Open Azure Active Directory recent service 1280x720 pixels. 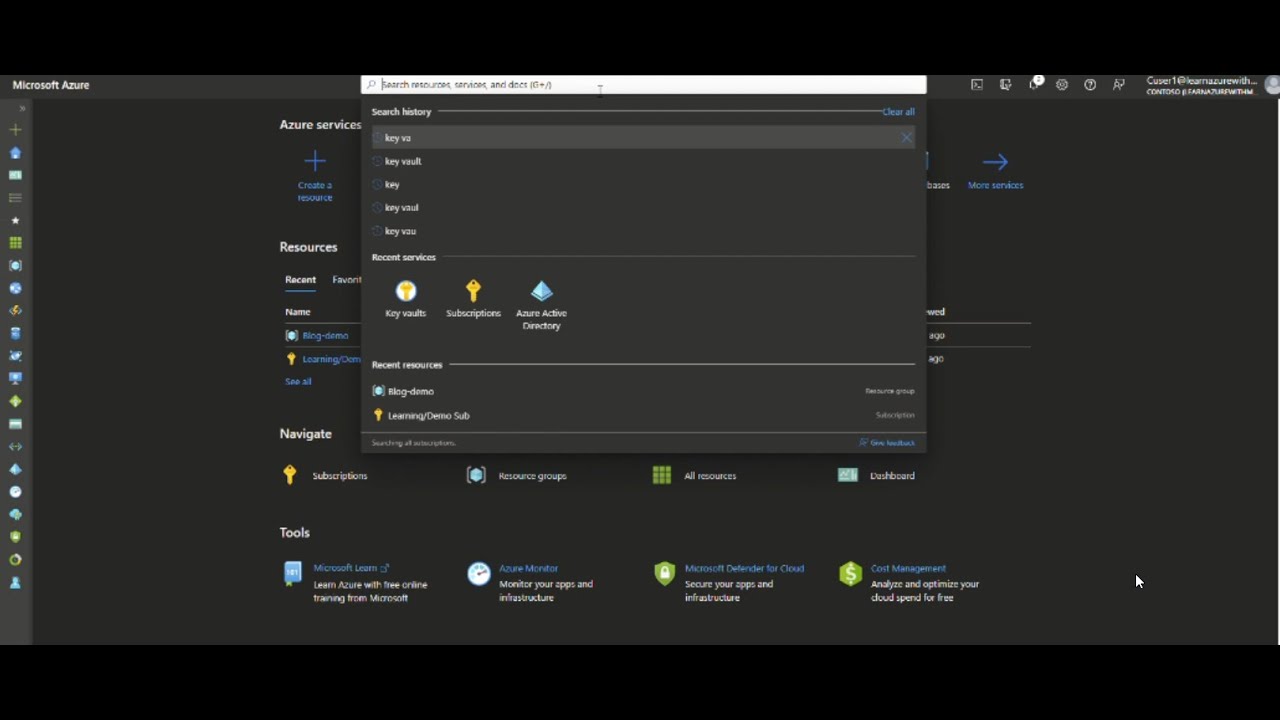tap(541, 305)
